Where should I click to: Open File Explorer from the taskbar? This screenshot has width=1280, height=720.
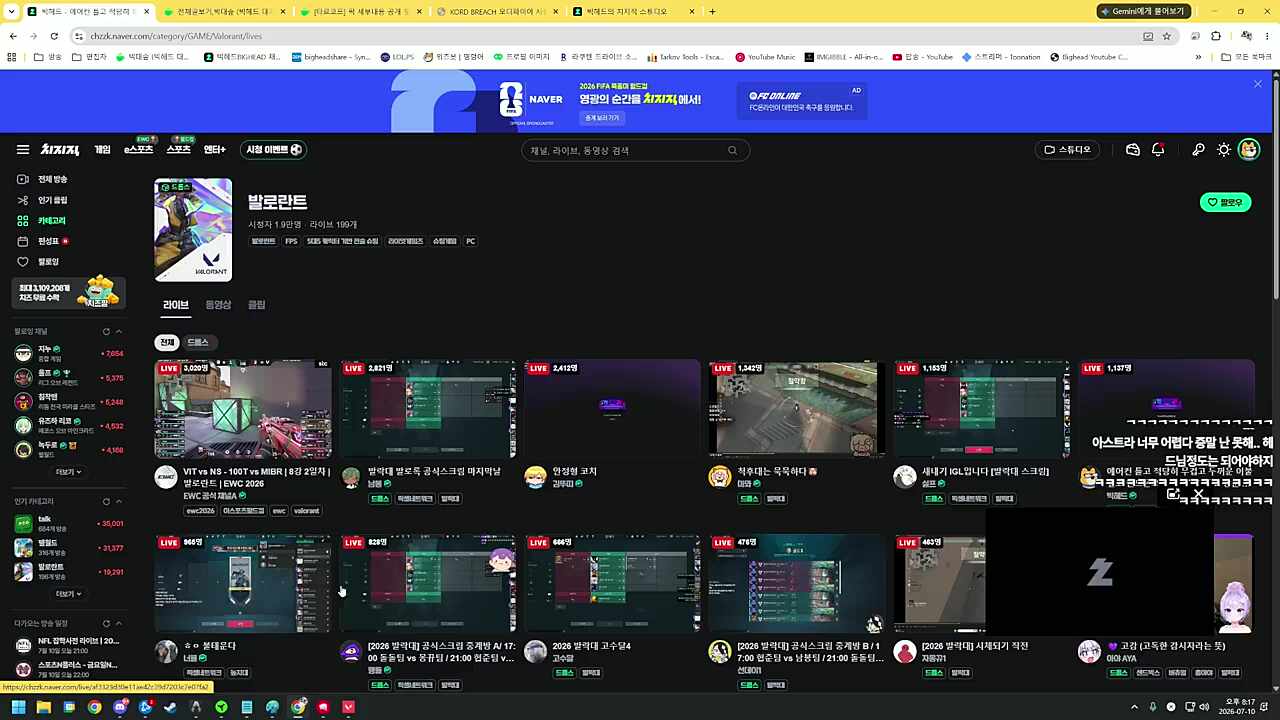43,707
